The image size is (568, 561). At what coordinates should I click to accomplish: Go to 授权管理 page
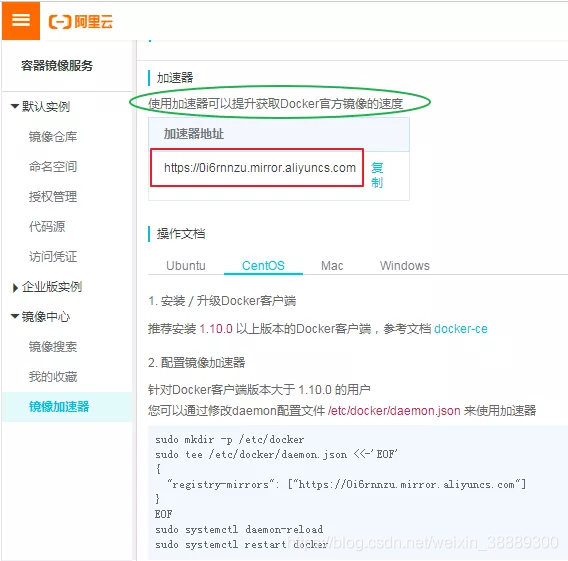coord(53,197)
